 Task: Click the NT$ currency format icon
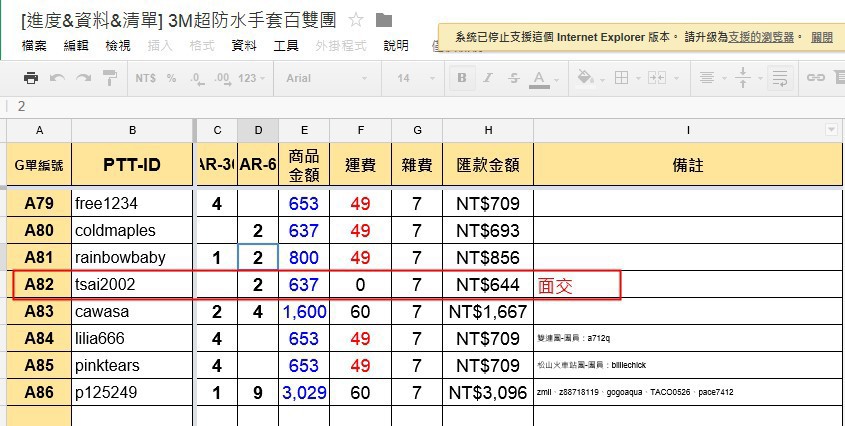(146, 78)
